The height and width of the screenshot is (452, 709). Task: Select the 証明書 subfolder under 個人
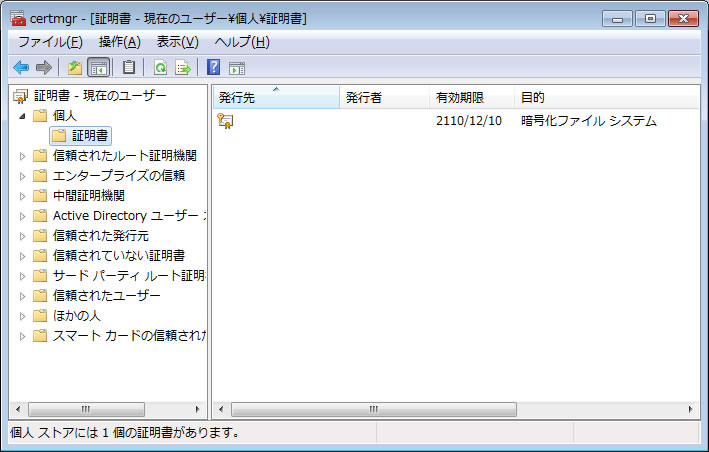click(x=80, y=136)
